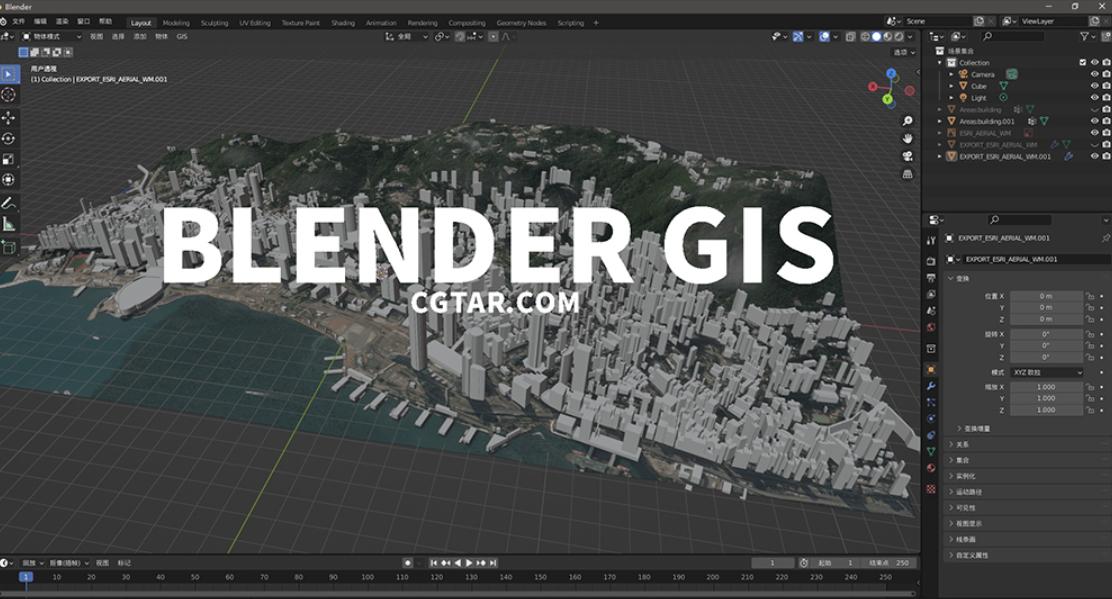Select the Measure tool

pyautogui.click(x=9, y=224)
